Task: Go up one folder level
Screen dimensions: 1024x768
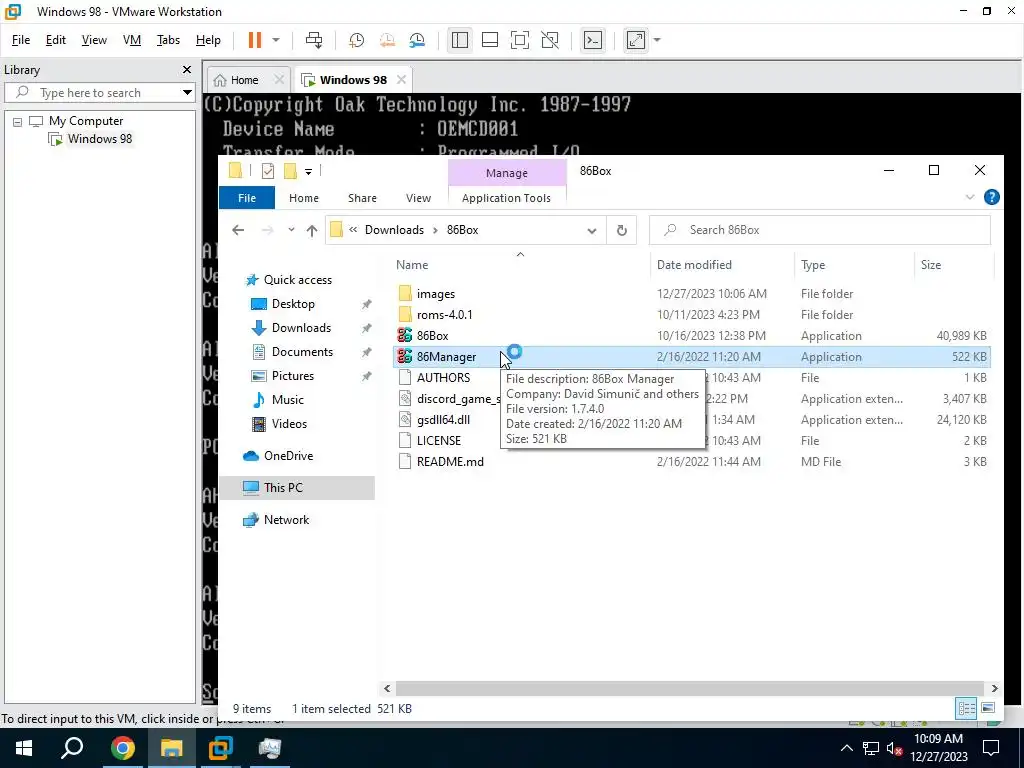Action: [x=312, y=230]
